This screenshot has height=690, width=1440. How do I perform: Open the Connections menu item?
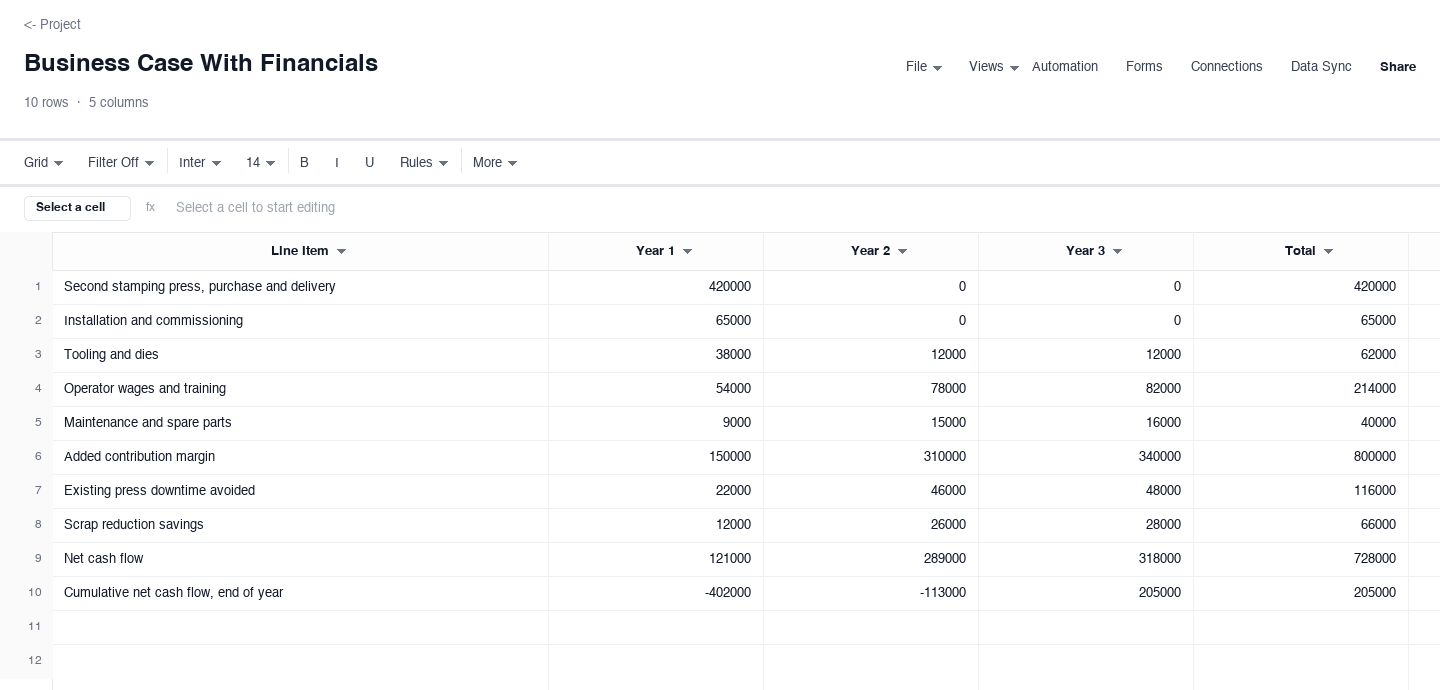pyautogui.click(x=1226, y=67)
